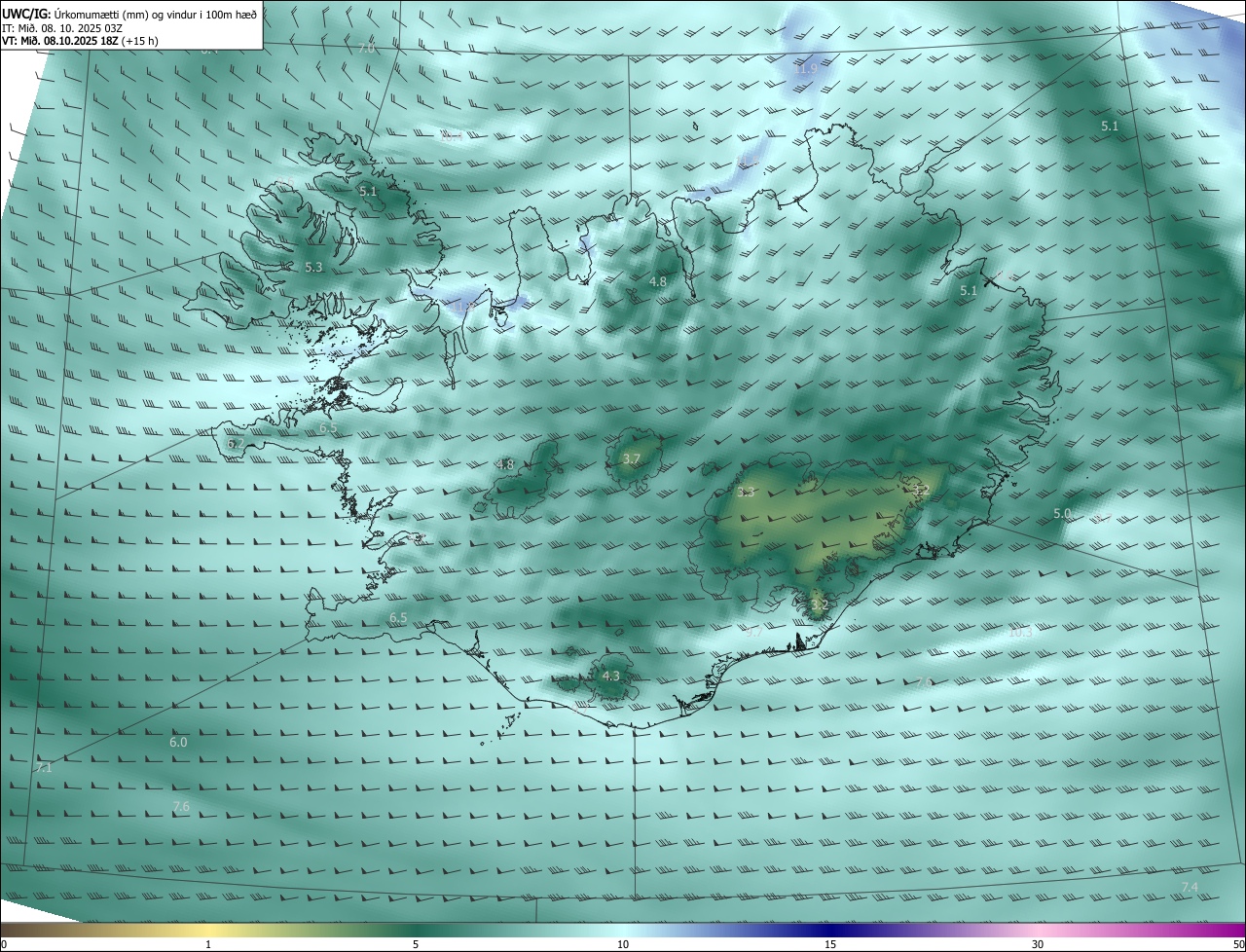1246x952 pixels.
Task: Click the color scale tick label 1
Action: click(x=208, y=944)
